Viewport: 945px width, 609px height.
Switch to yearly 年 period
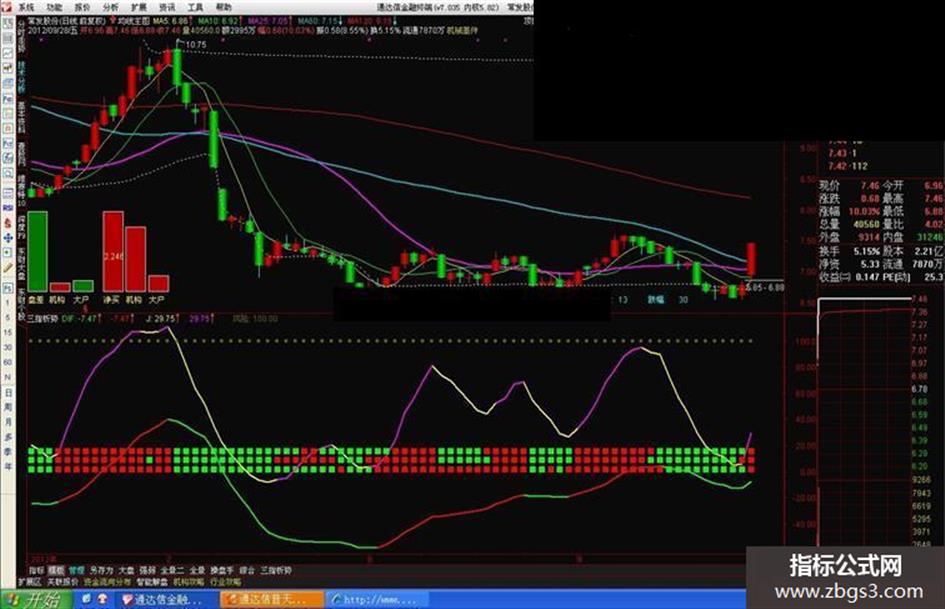8,466
